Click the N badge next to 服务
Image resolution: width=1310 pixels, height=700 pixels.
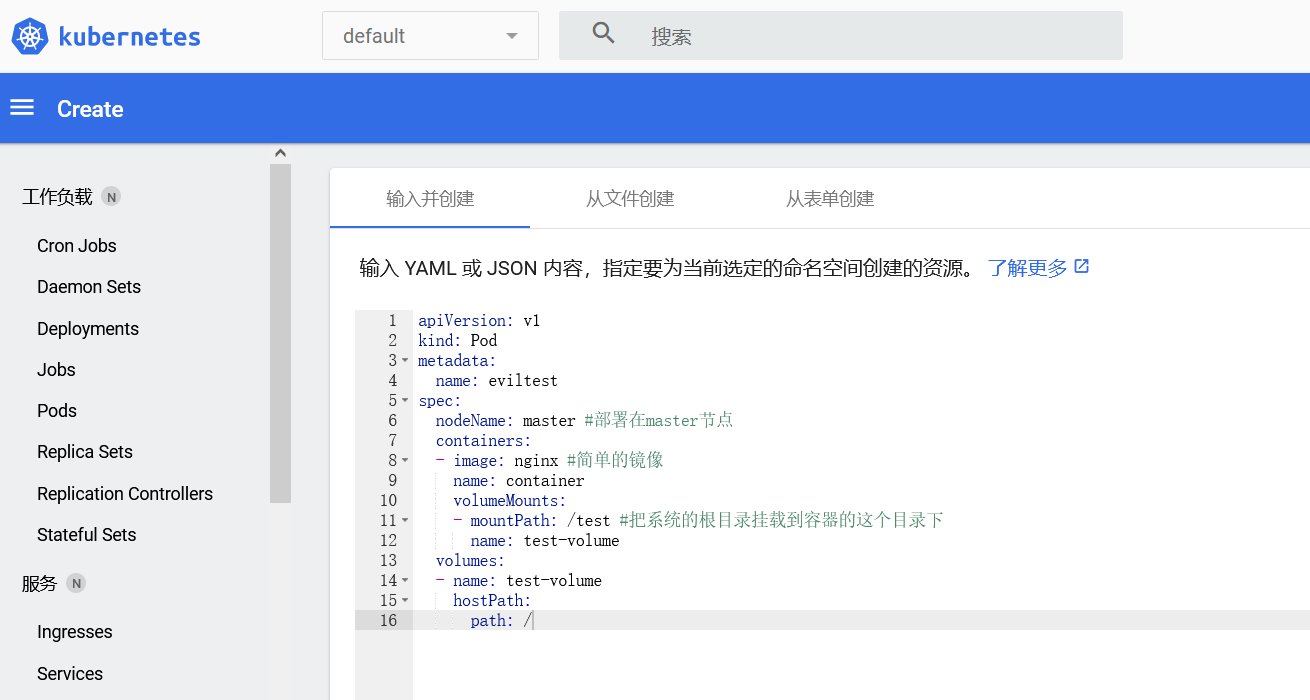(76, 583)
